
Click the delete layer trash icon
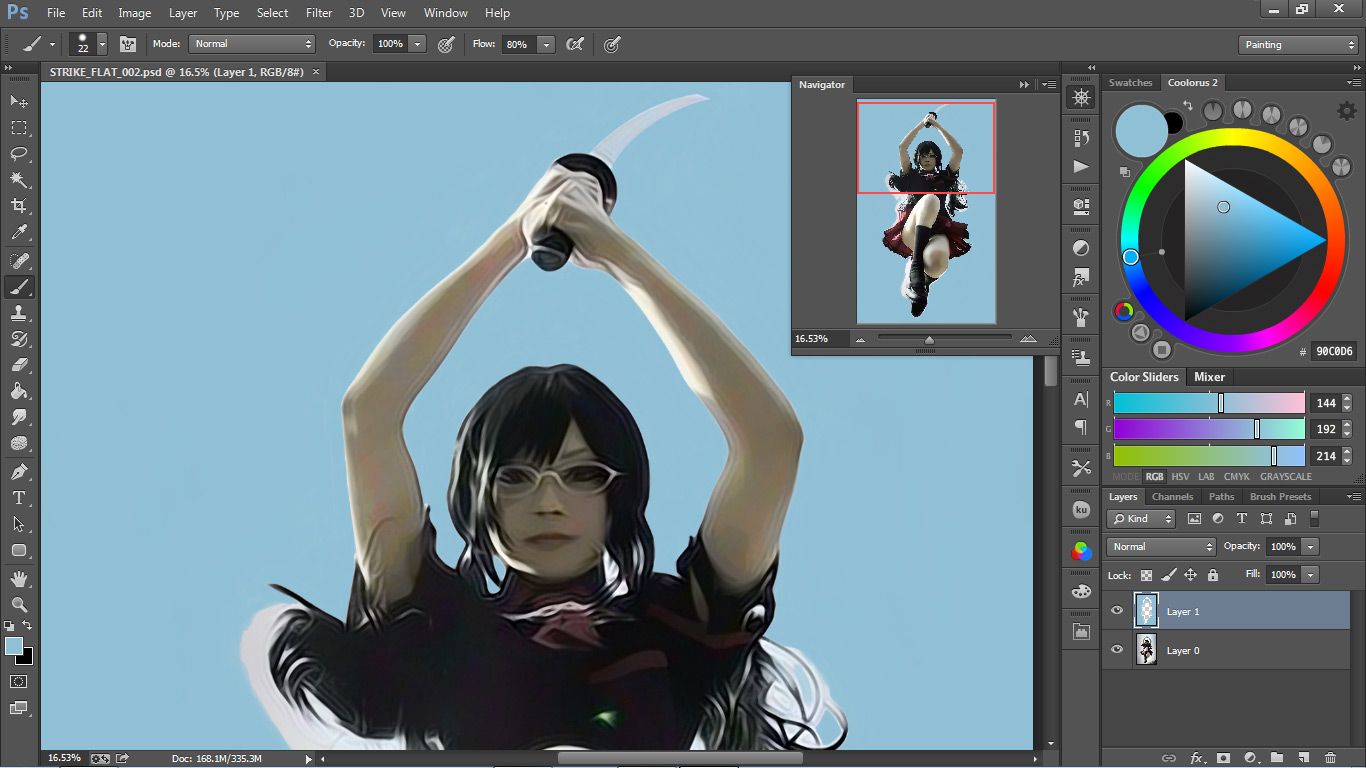tap(1330, 758)
